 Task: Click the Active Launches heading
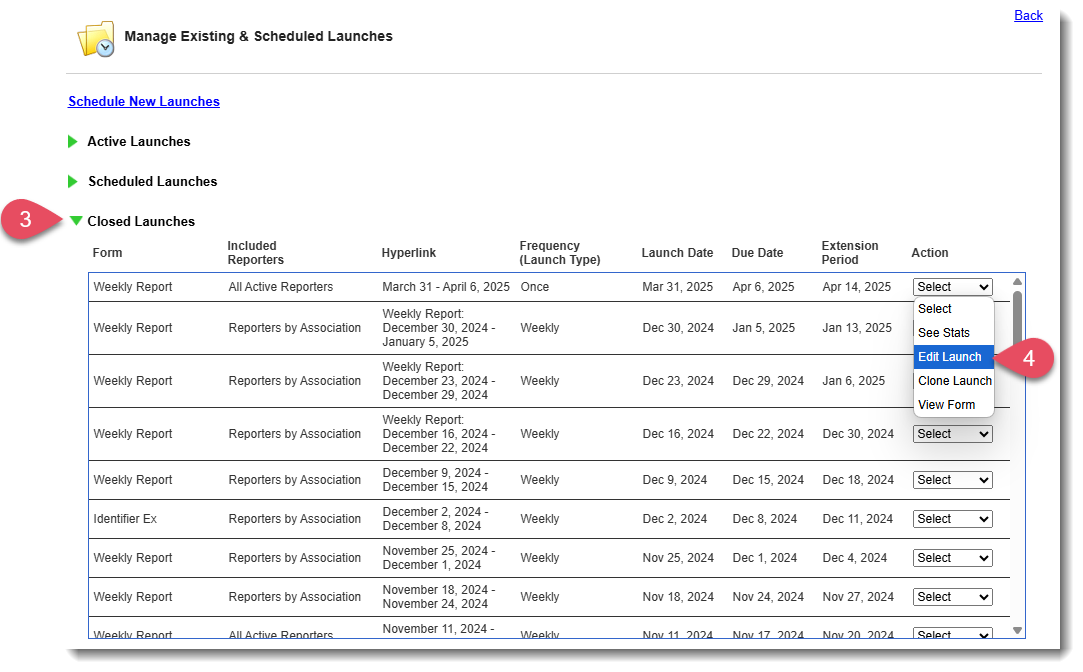(138, 142)
